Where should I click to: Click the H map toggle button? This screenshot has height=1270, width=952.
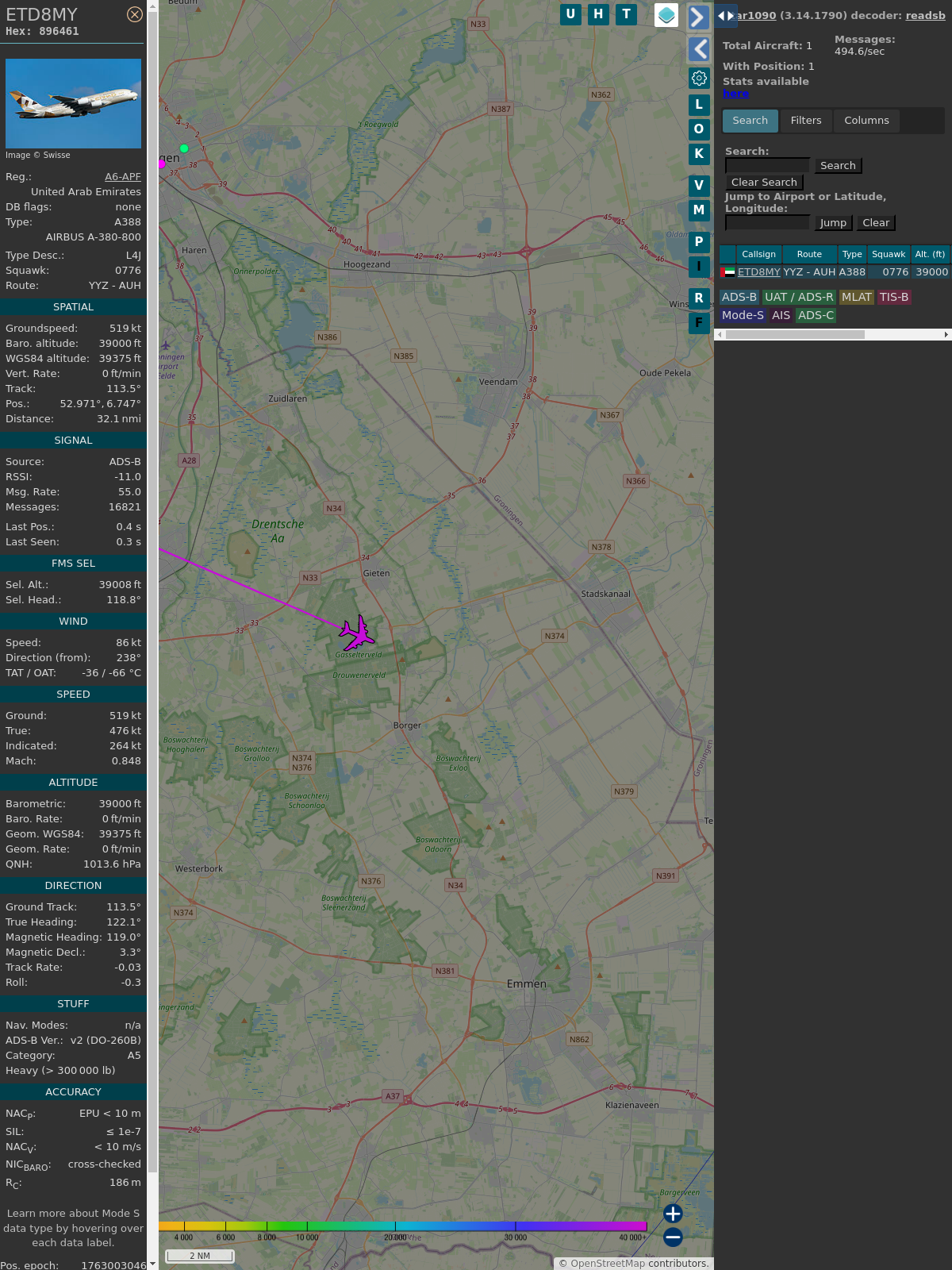(598, 14)
